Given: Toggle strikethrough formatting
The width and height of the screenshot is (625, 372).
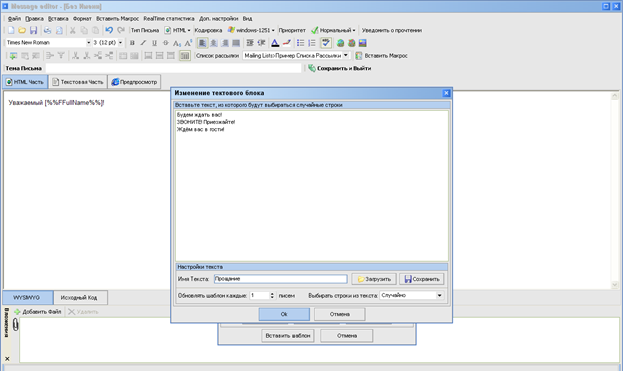Looking at the screenshot, I should pyautogui.click(x=166, y=43).
